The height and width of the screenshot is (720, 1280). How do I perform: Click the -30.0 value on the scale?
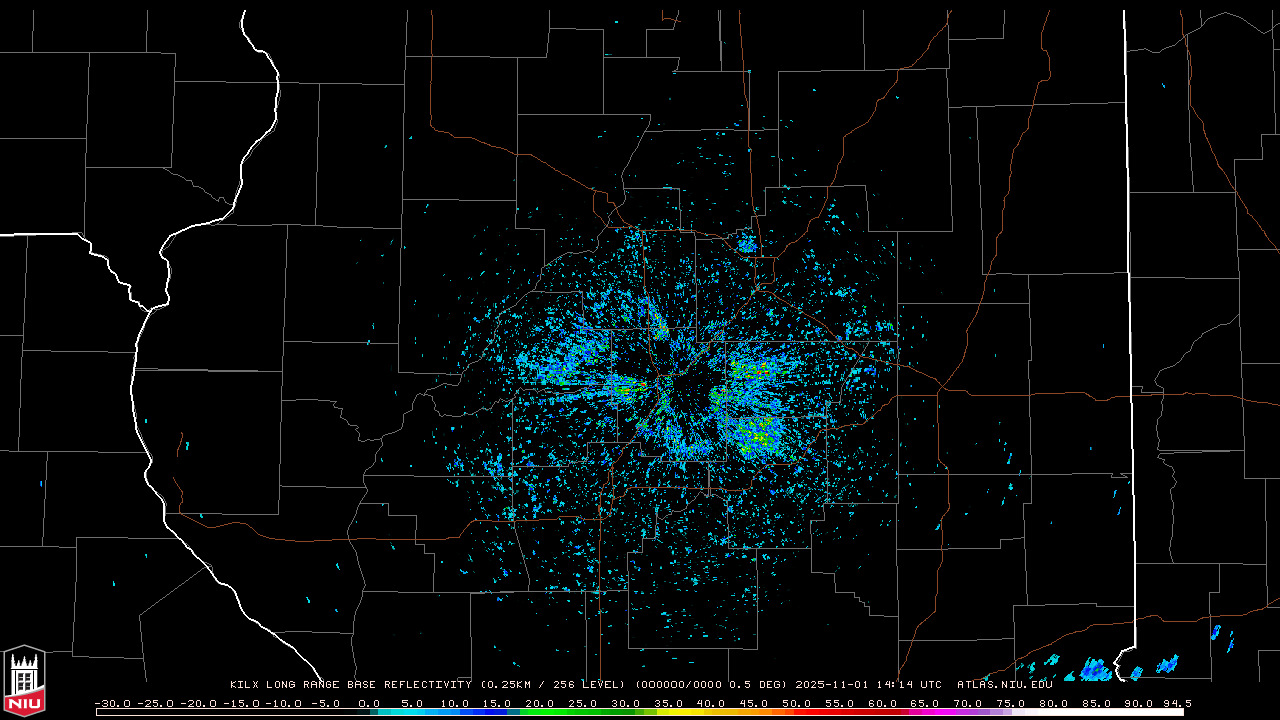[x=111, y=703]
